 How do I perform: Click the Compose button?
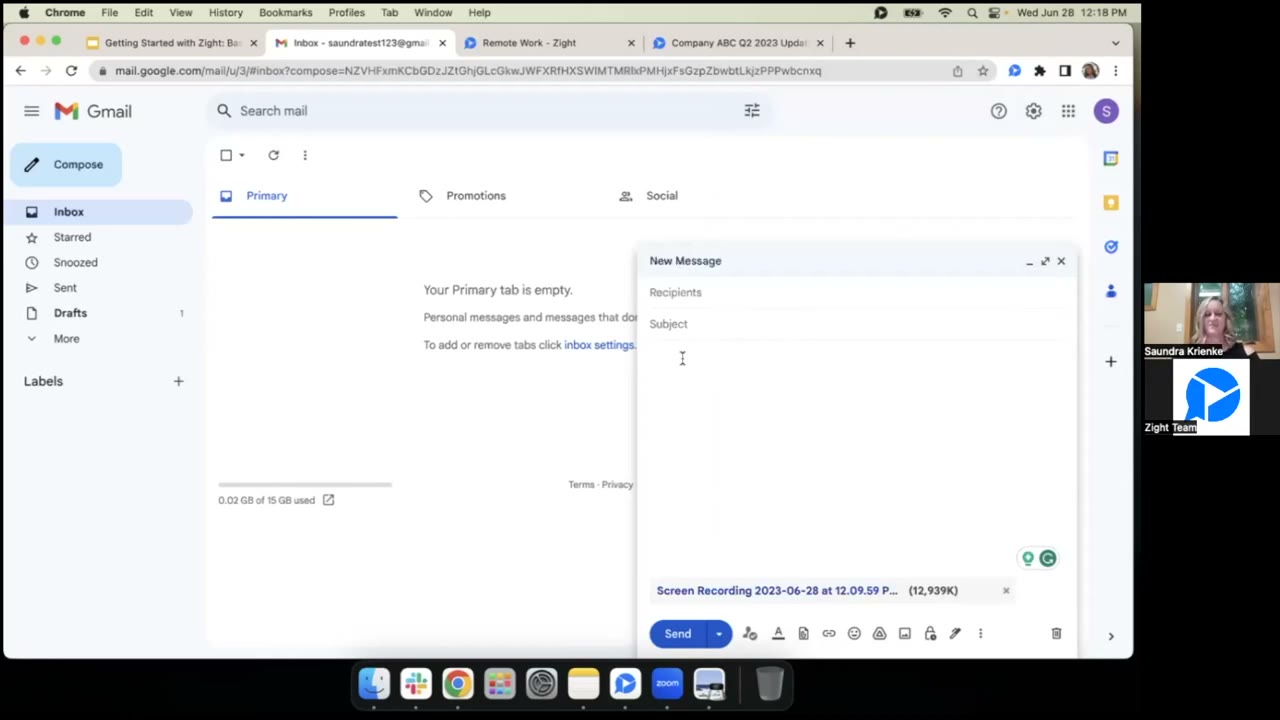point(66,165)
